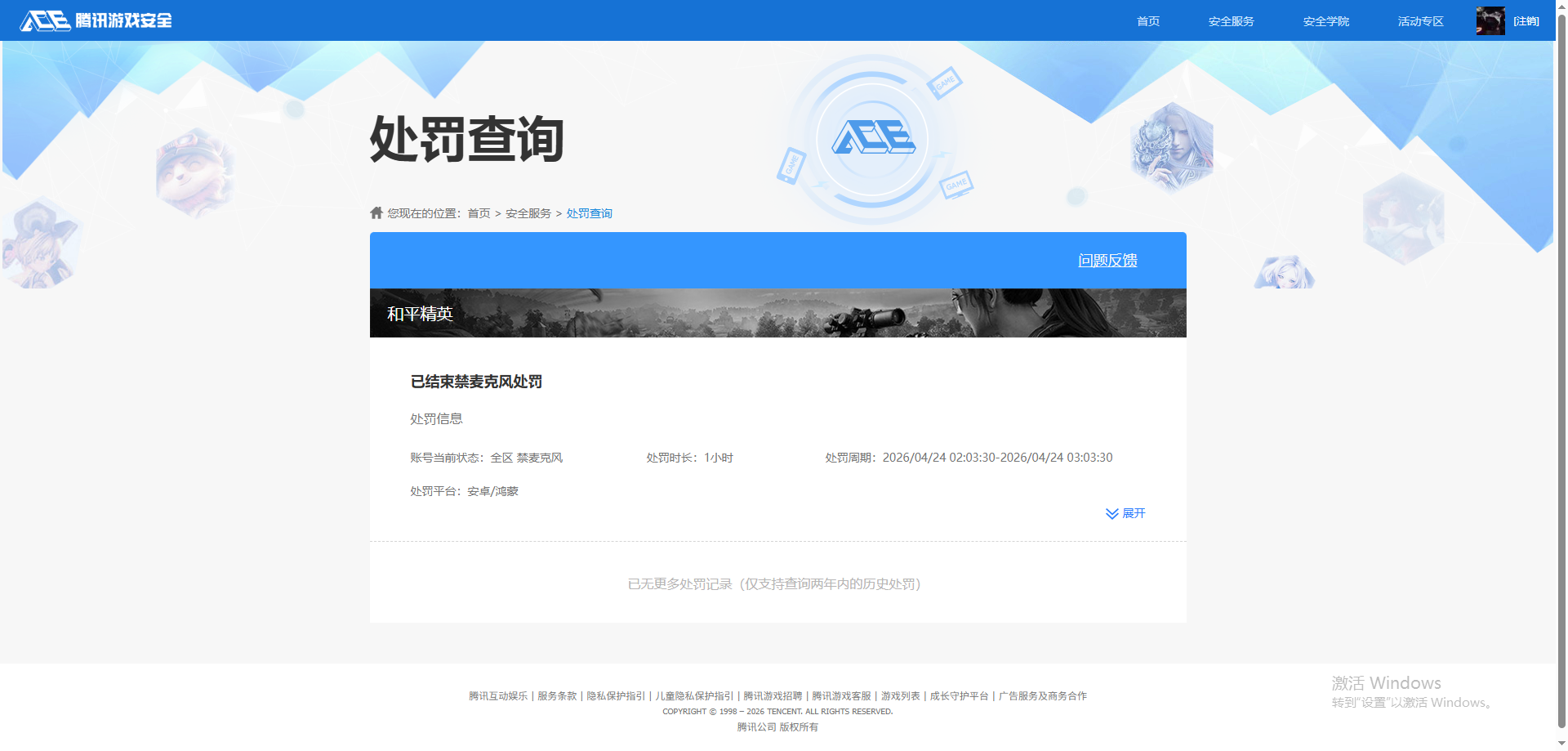This screenshot has width=1568, height=751.
Task: Click the 和平精英 game banner
Action: pos(777,313)
